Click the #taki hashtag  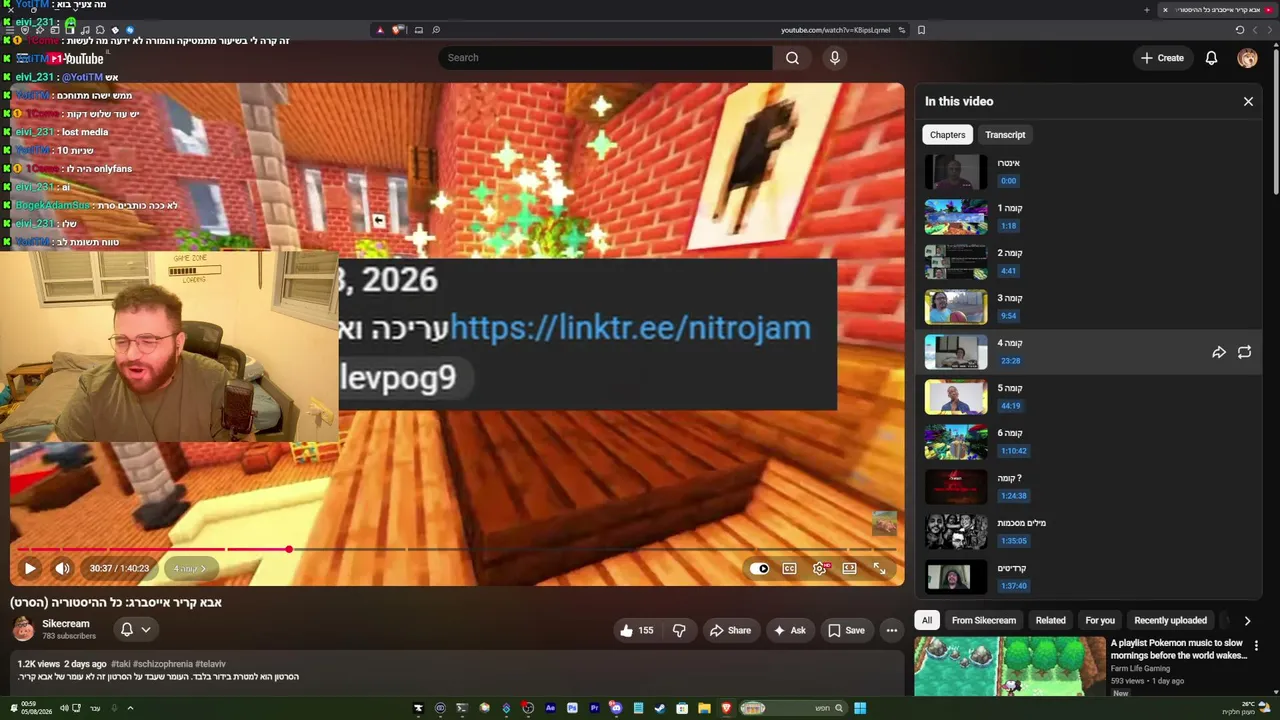[121, 664]
